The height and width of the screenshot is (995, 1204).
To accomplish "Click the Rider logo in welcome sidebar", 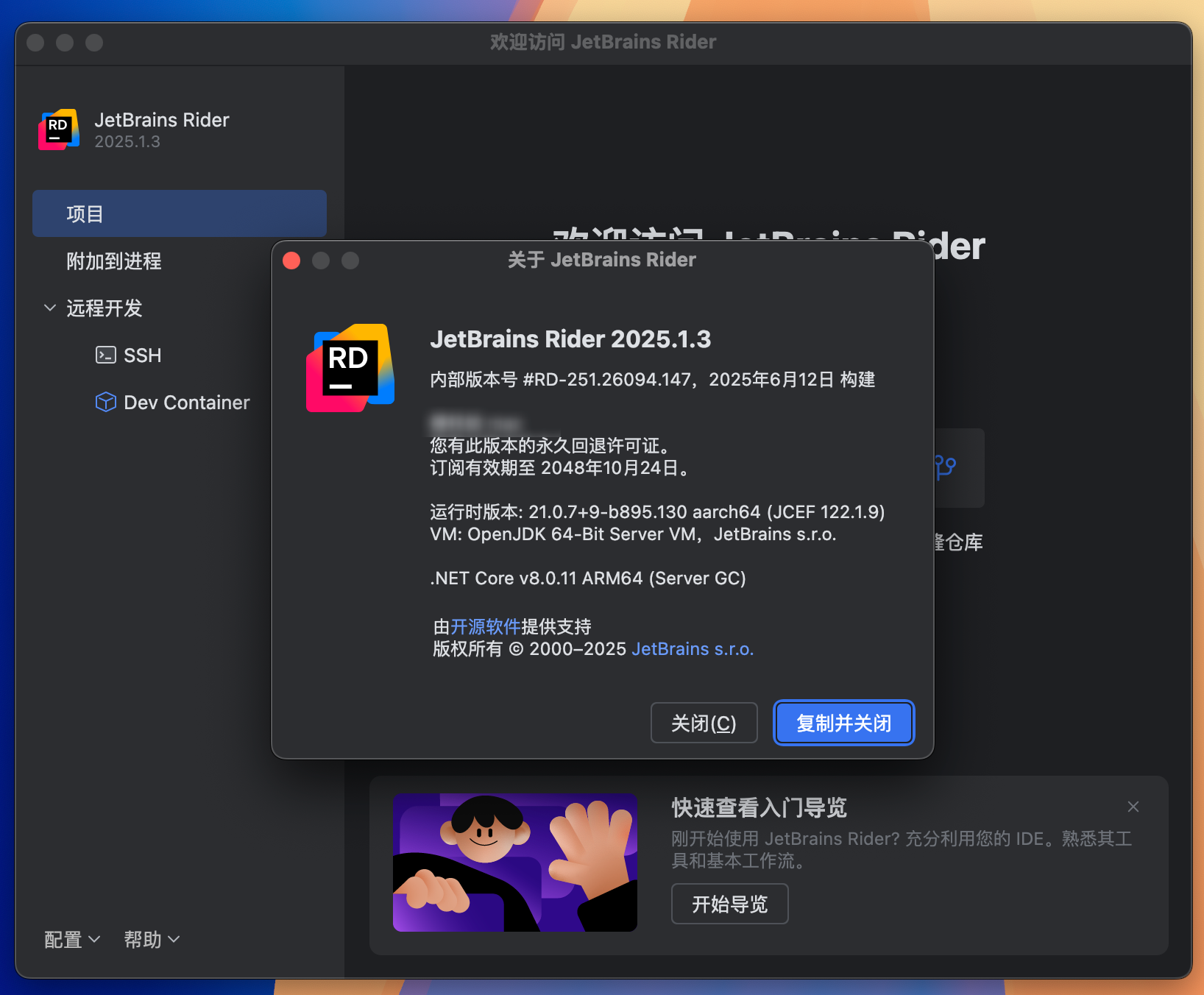I will [59, 130].
